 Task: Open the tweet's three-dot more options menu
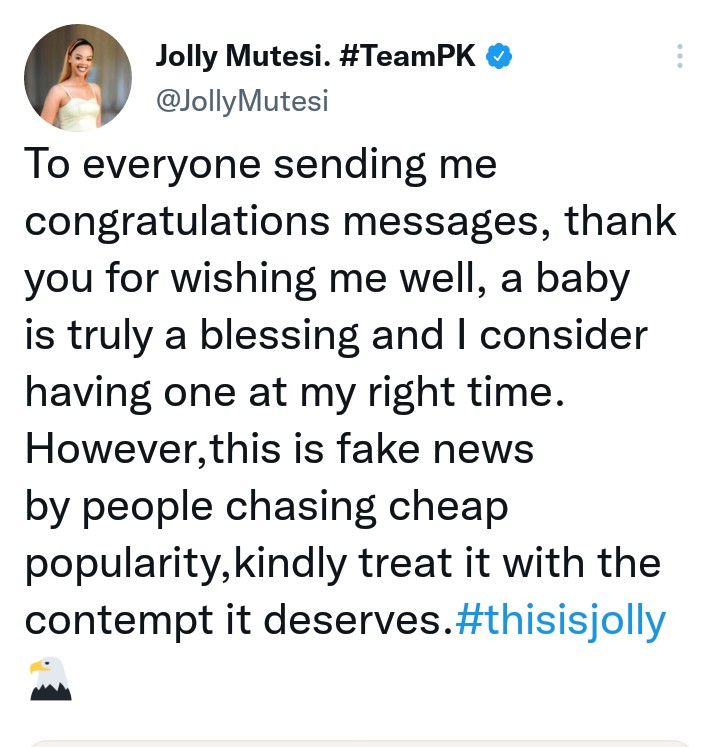click(x=680, y=56)
